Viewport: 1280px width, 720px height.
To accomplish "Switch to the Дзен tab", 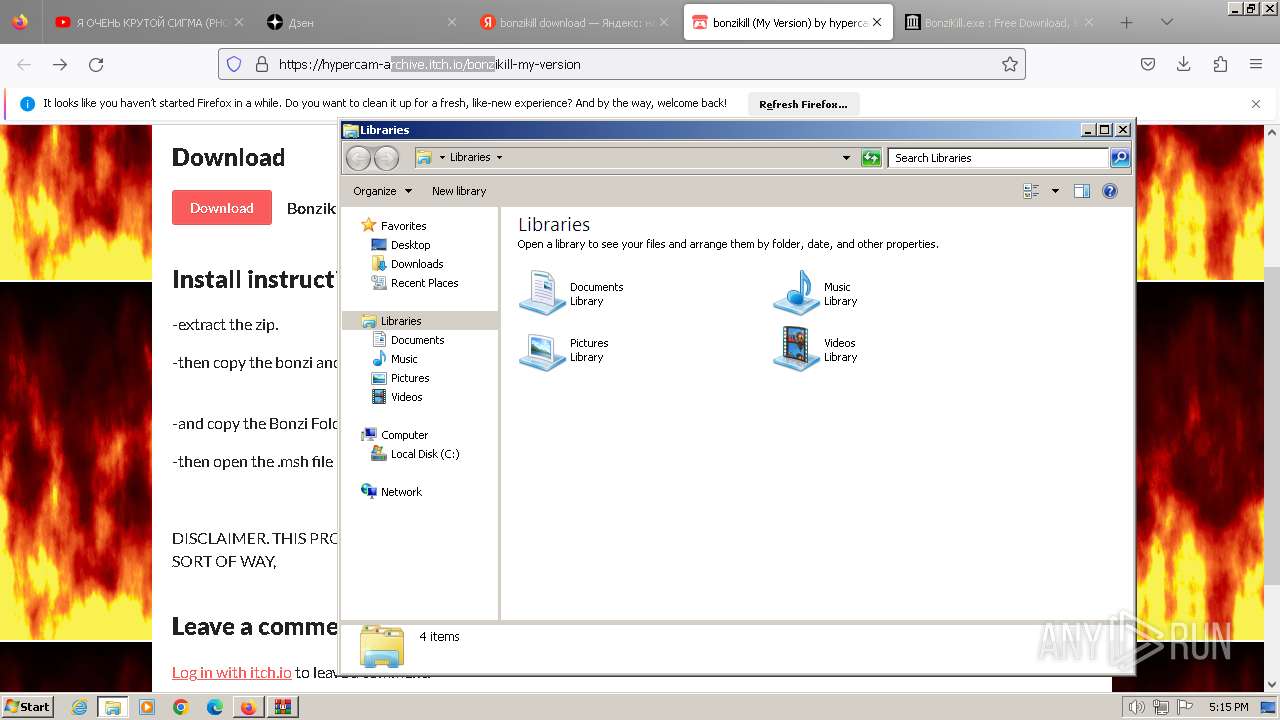I will point(360,22).
